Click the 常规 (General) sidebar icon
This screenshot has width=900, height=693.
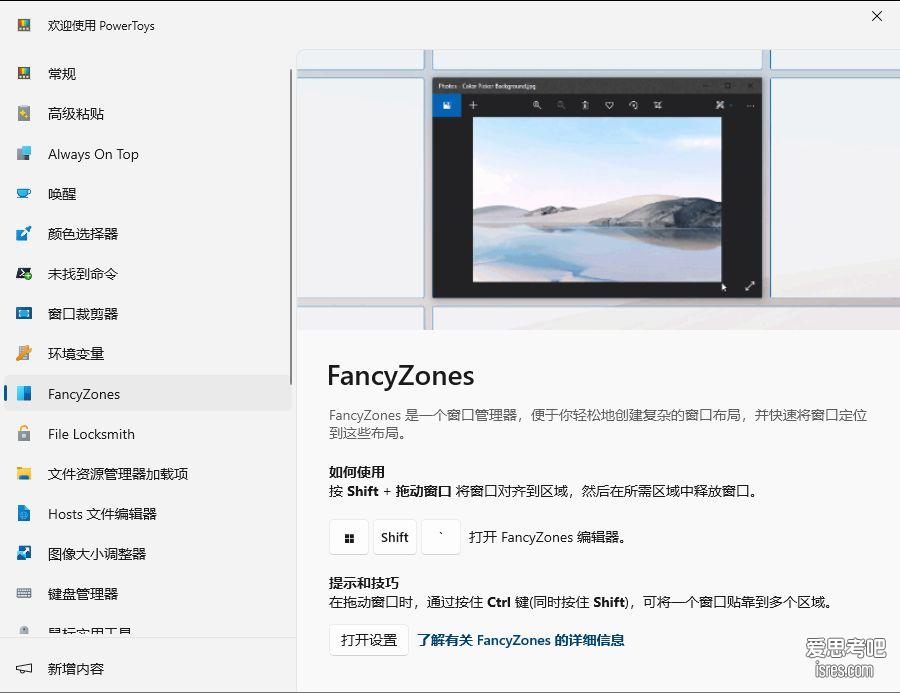pyautogui.click(x=24, y=73)
